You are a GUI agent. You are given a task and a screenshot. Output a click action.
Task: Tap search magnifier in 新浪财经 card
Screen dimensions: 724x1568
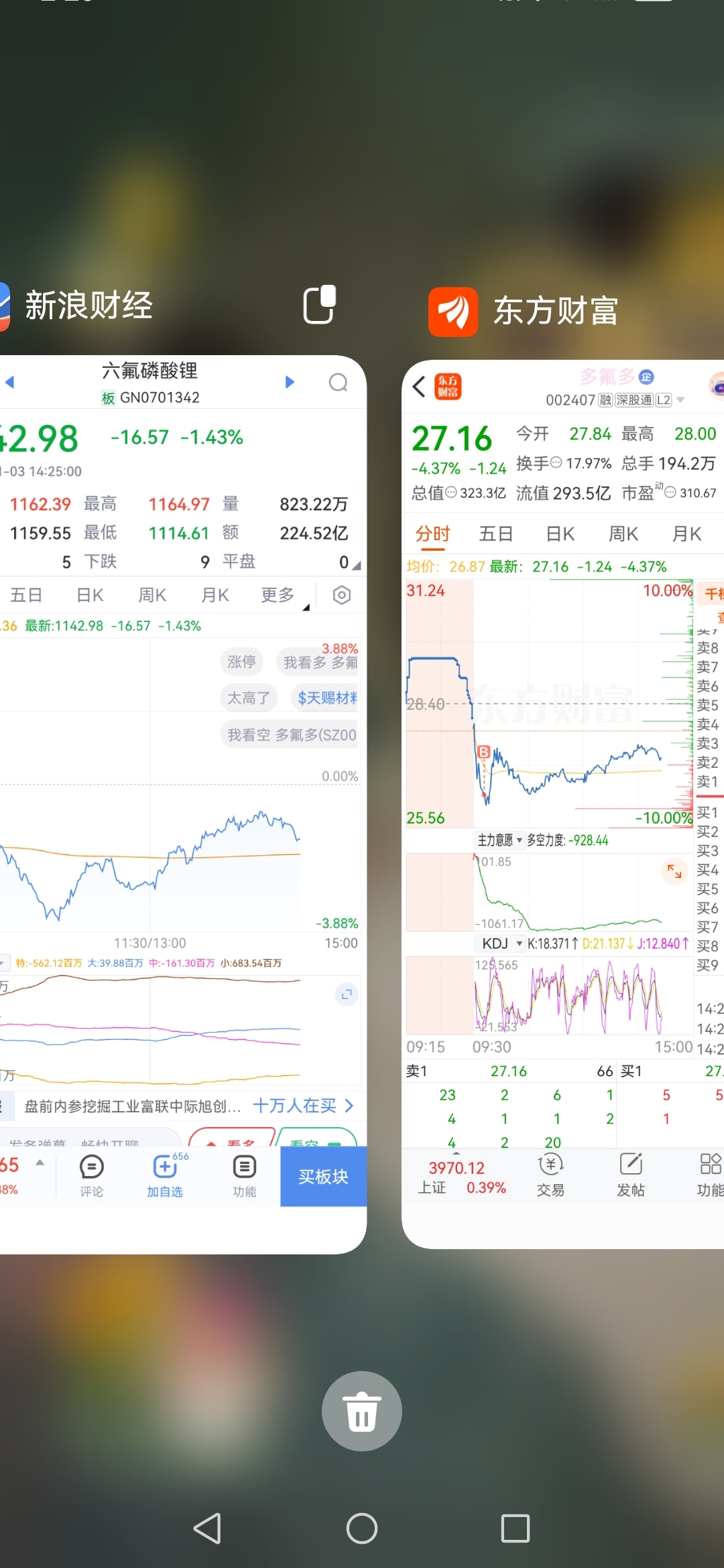[x=339, y=383]
